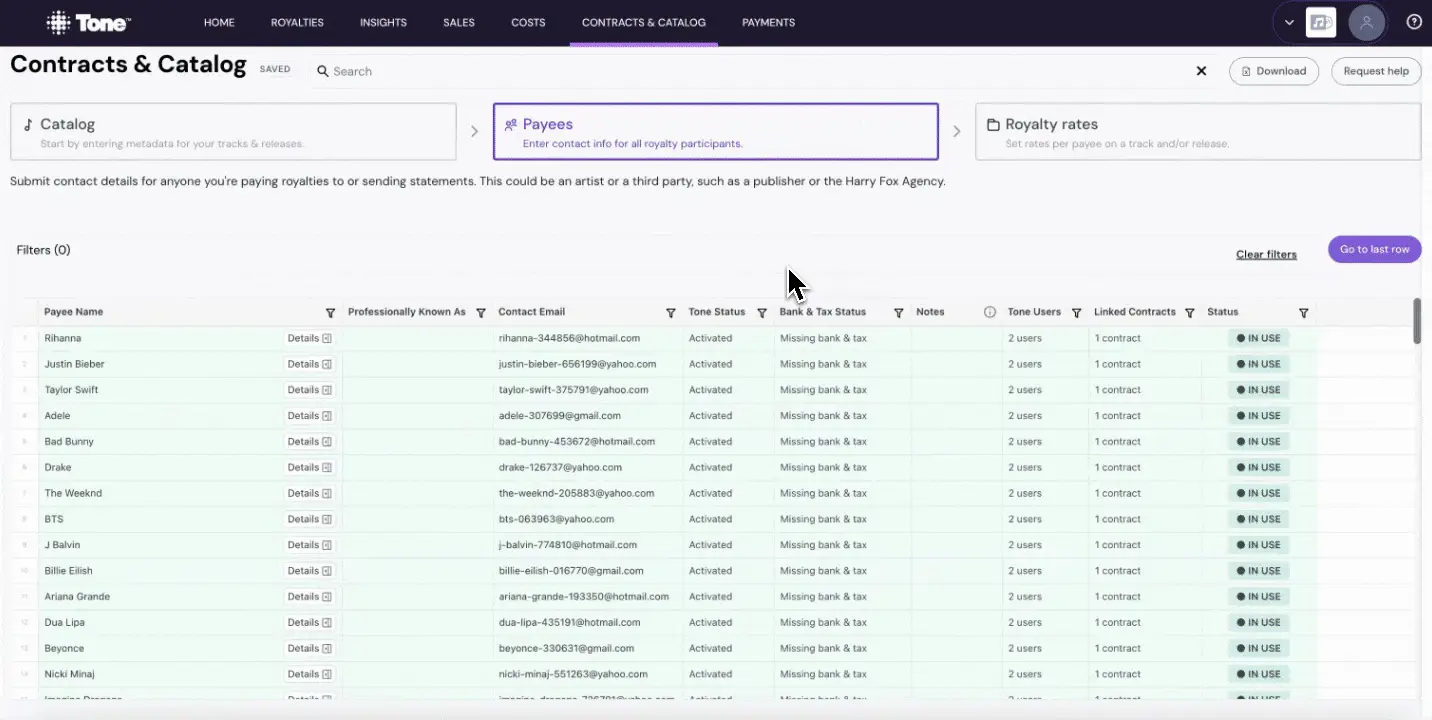The image size is (1432, 720).
Task: Select the payee name 'Billie Eilish'
Action: (68, 571)
